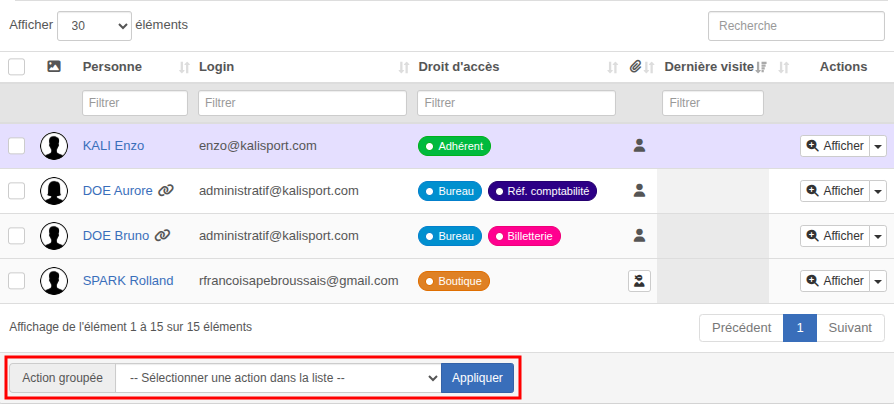Click the link icon beside DOE Bruno
This screenshot has height=404, width=894.
coord(162,236)
